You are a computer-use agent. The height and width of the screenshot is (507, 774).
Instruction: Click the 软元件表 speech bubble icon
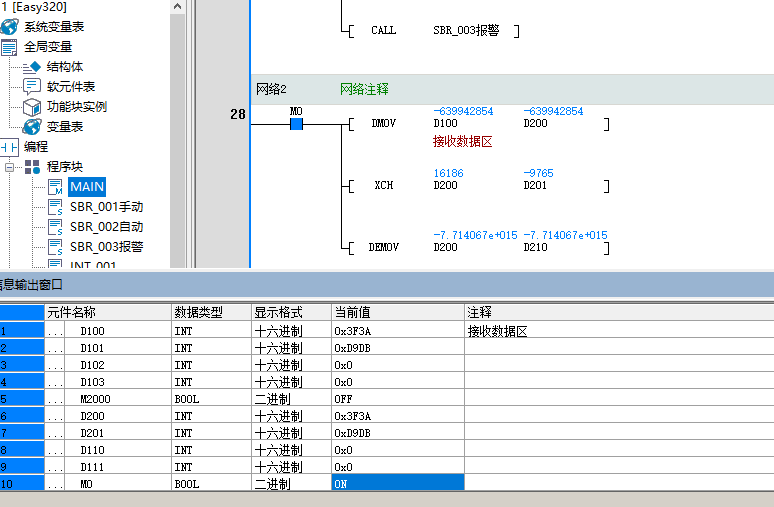[x=32, y=87]
